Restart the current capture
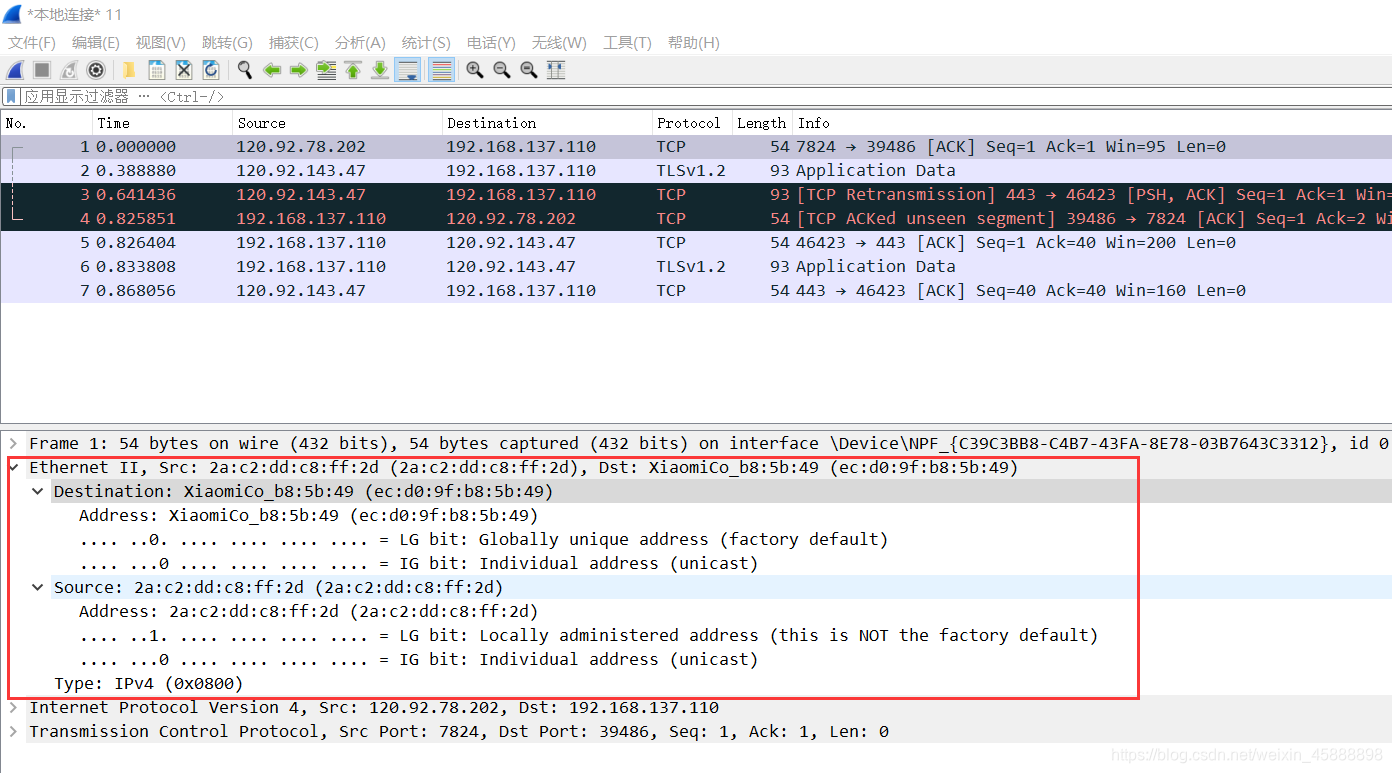This screenshot has height=773, width=1392. pyautogui.click(x=69, y=70)
